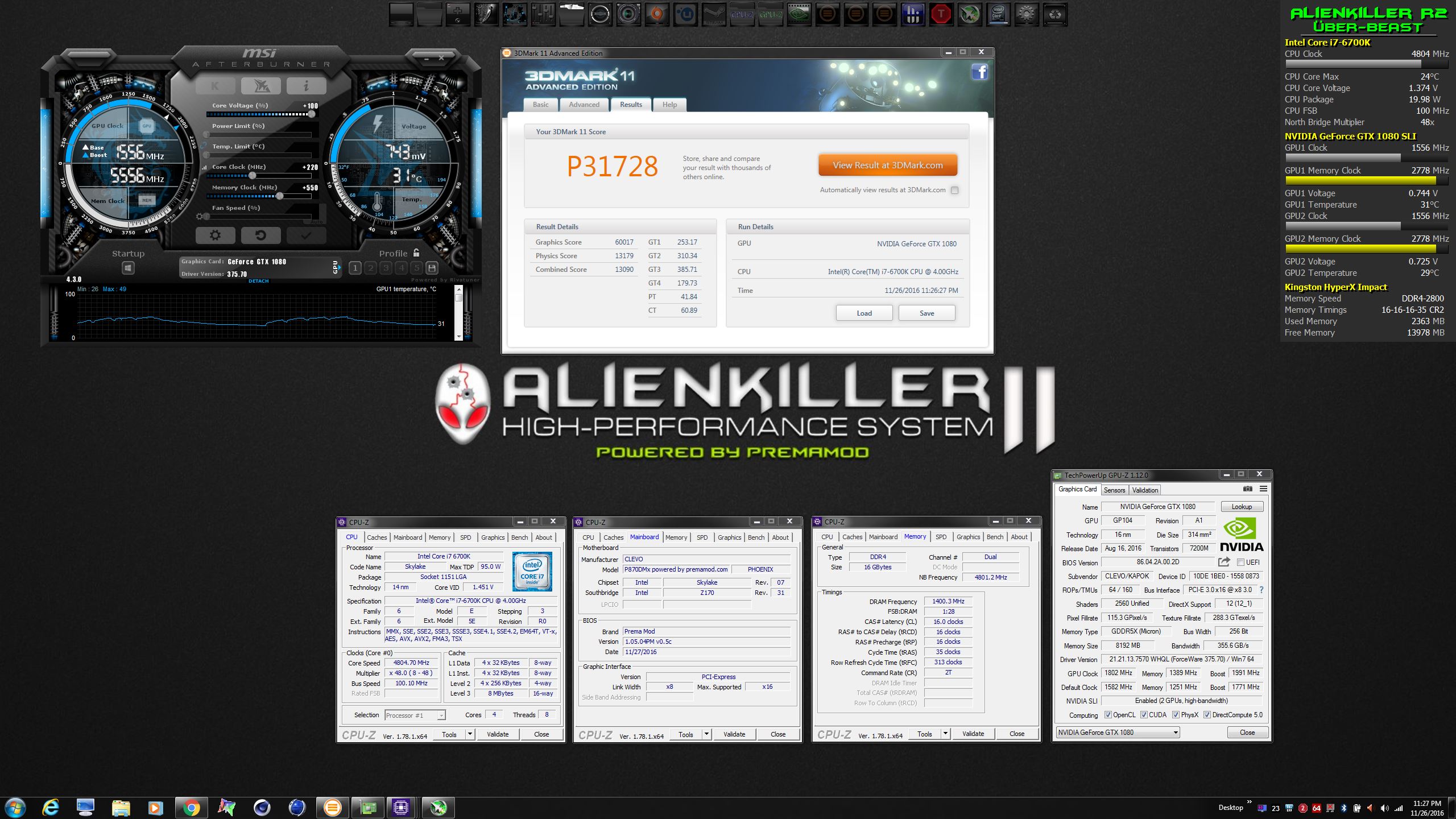
Task: Open Afterburner settings gear button
Action: [215, 235]
